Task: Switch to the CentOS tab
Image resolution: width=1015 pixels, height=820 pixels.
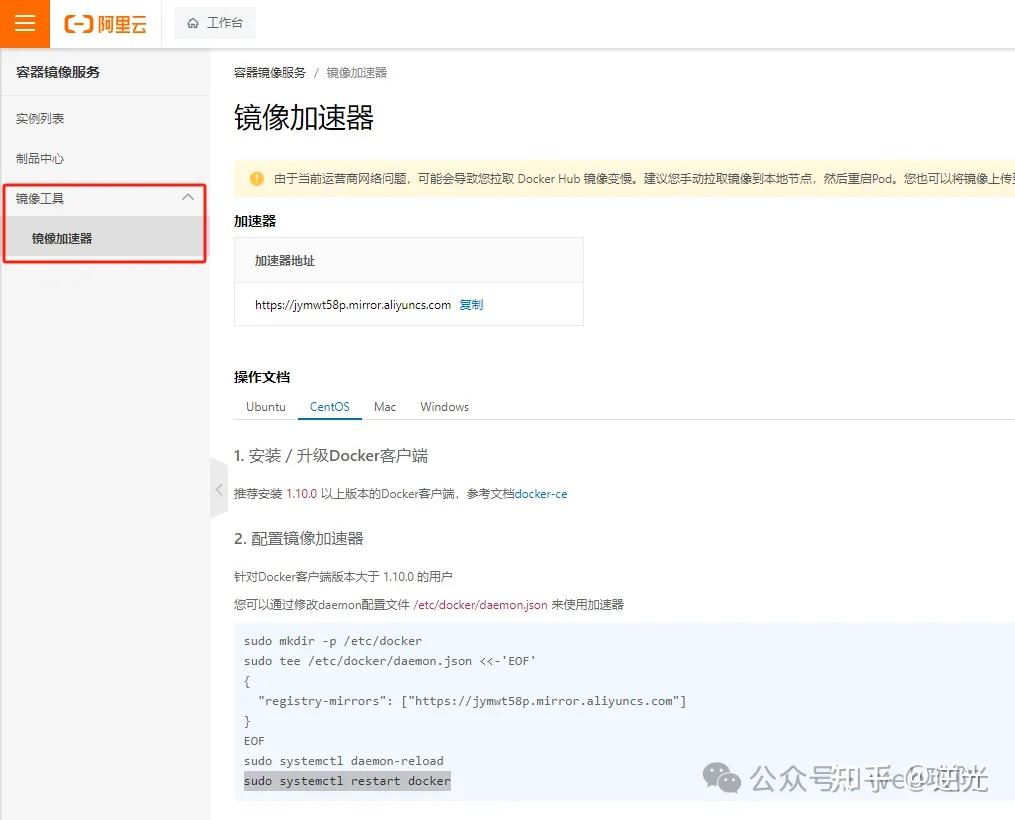Action: pyautogui.click(x=329, y=406)
